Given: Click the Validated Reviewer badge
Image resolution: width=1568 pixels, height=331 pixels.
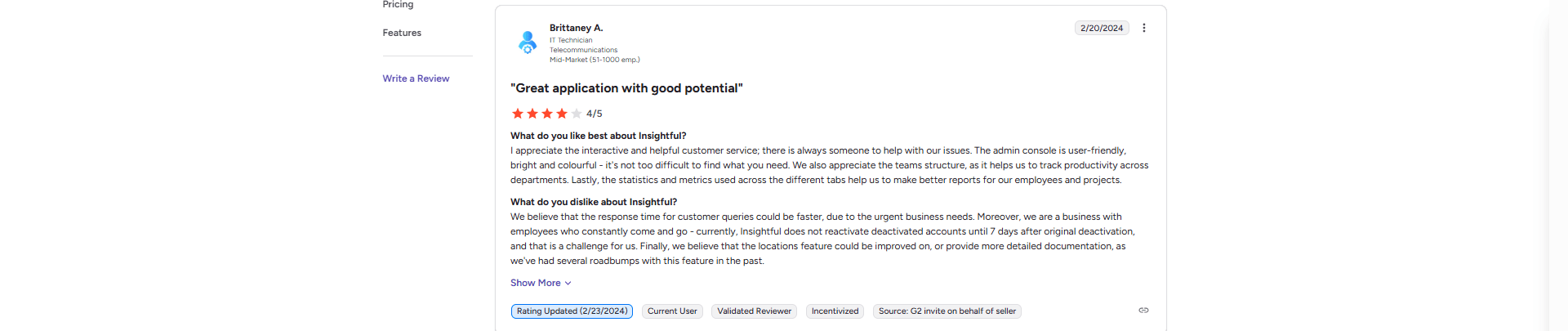Looking at the screenshot, I should (x=754, y=311).
